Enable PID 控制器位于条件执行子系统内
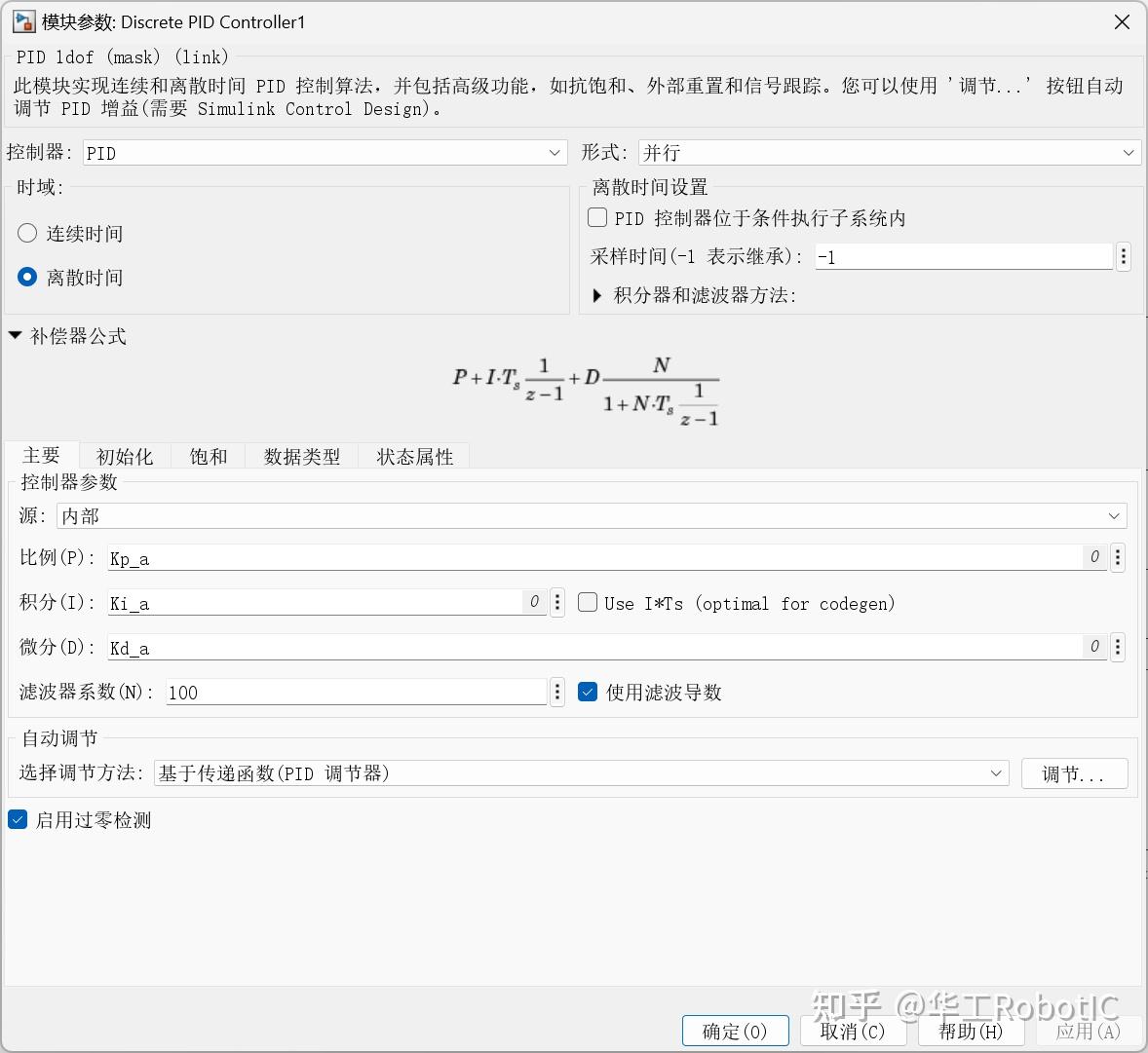This screenshot has height=1053, width=1148. tap(596, 217)
